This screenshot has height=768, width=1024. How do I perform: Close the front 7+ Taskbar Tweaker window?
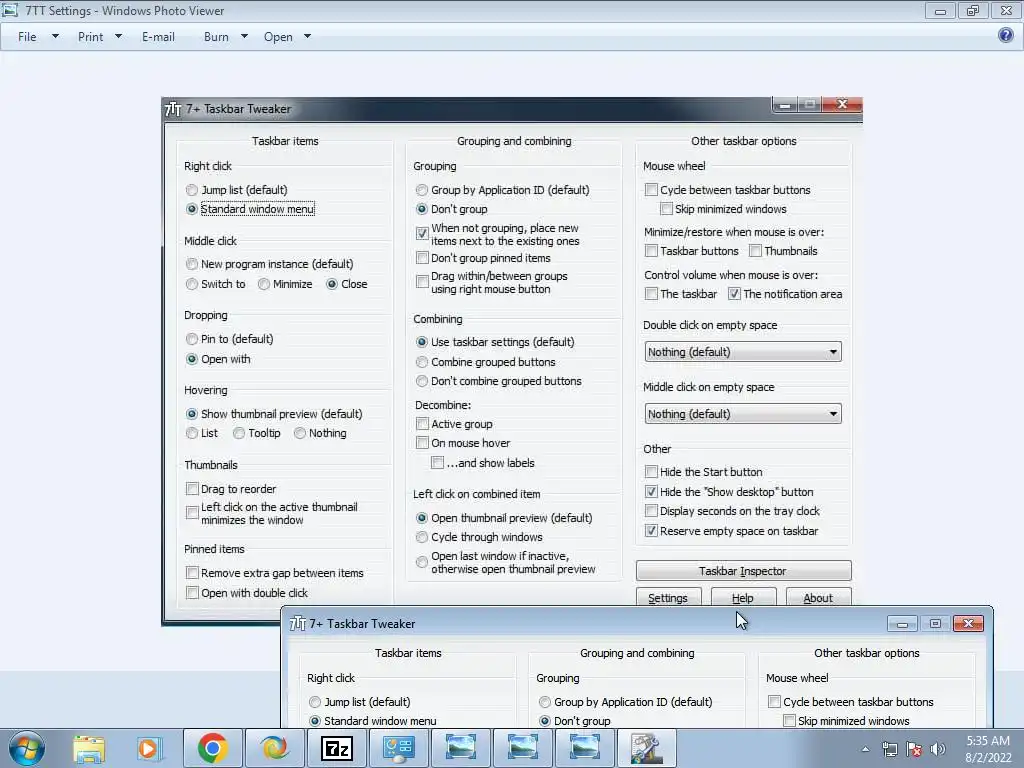point(968,624)
